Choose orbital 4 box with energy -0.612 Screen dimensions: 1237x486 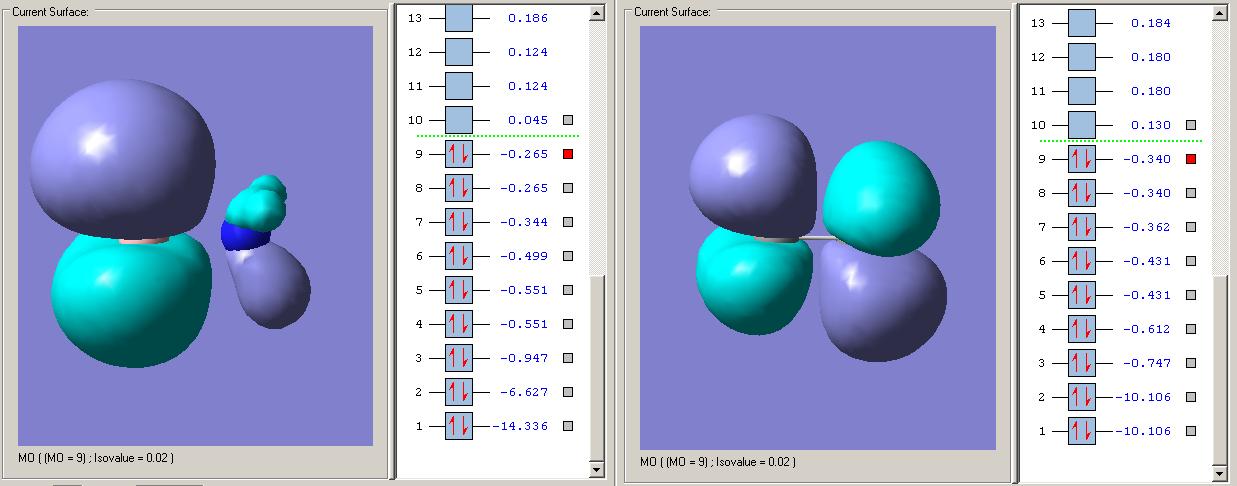pyautogui.click(x=1082, y=329)
